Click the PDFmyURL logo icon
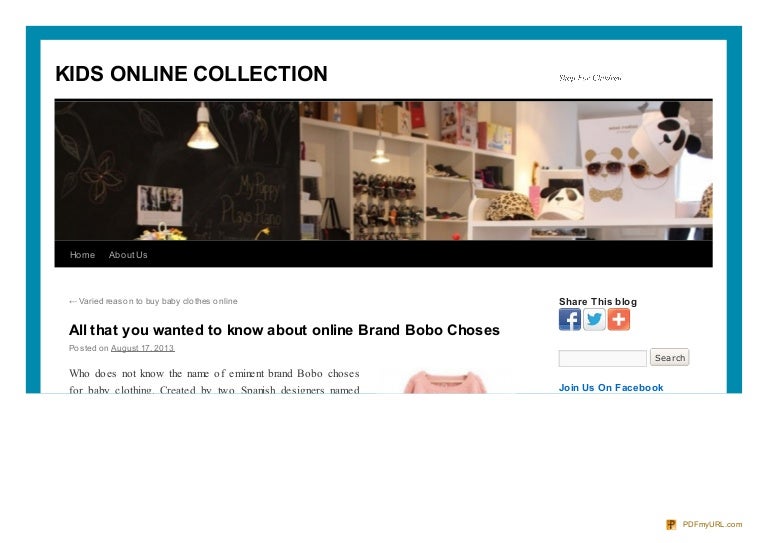 (671, 524)
